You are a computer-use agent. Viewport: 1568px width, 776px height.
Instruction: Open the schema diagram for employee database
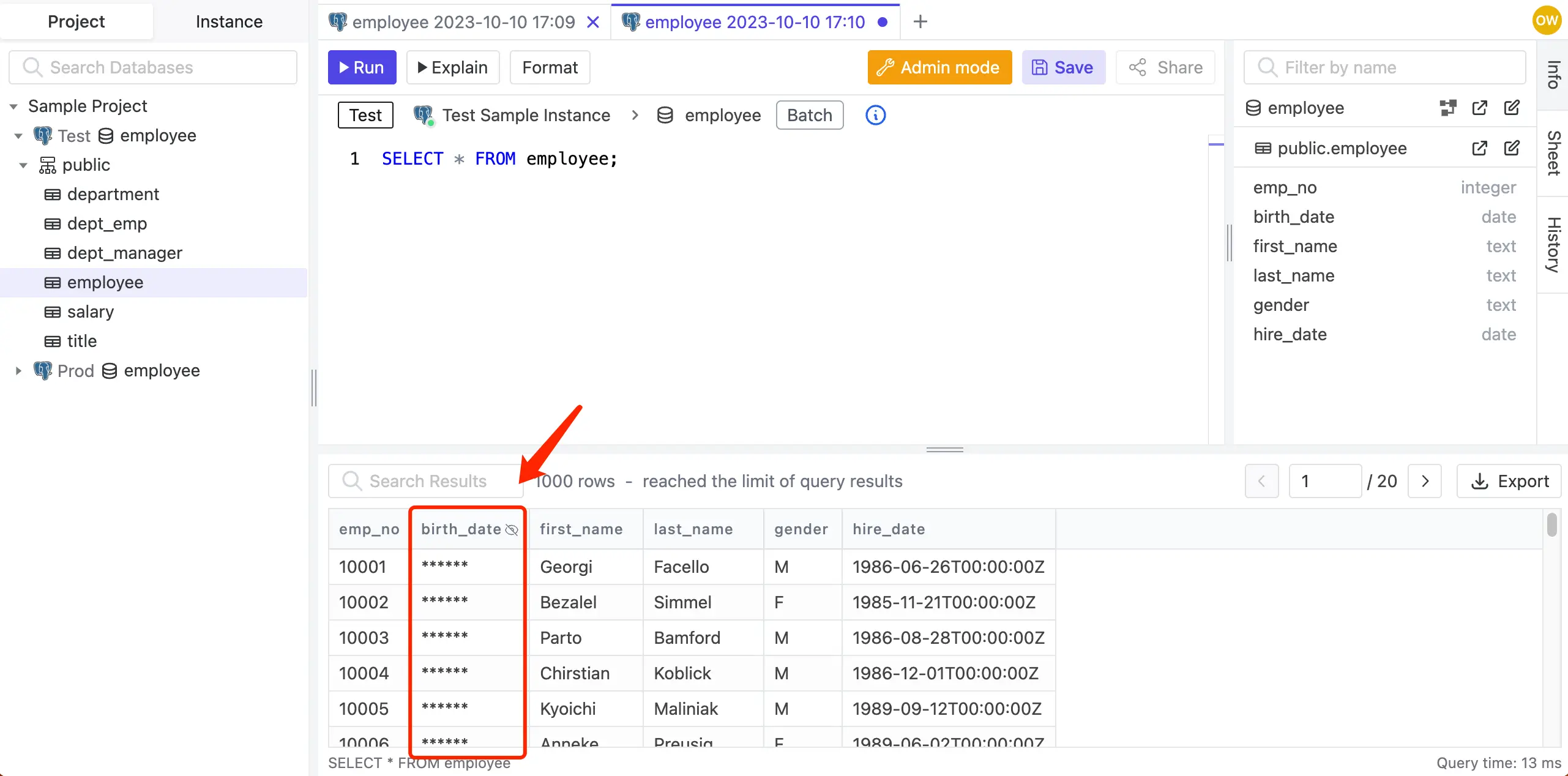point(1449,107)
